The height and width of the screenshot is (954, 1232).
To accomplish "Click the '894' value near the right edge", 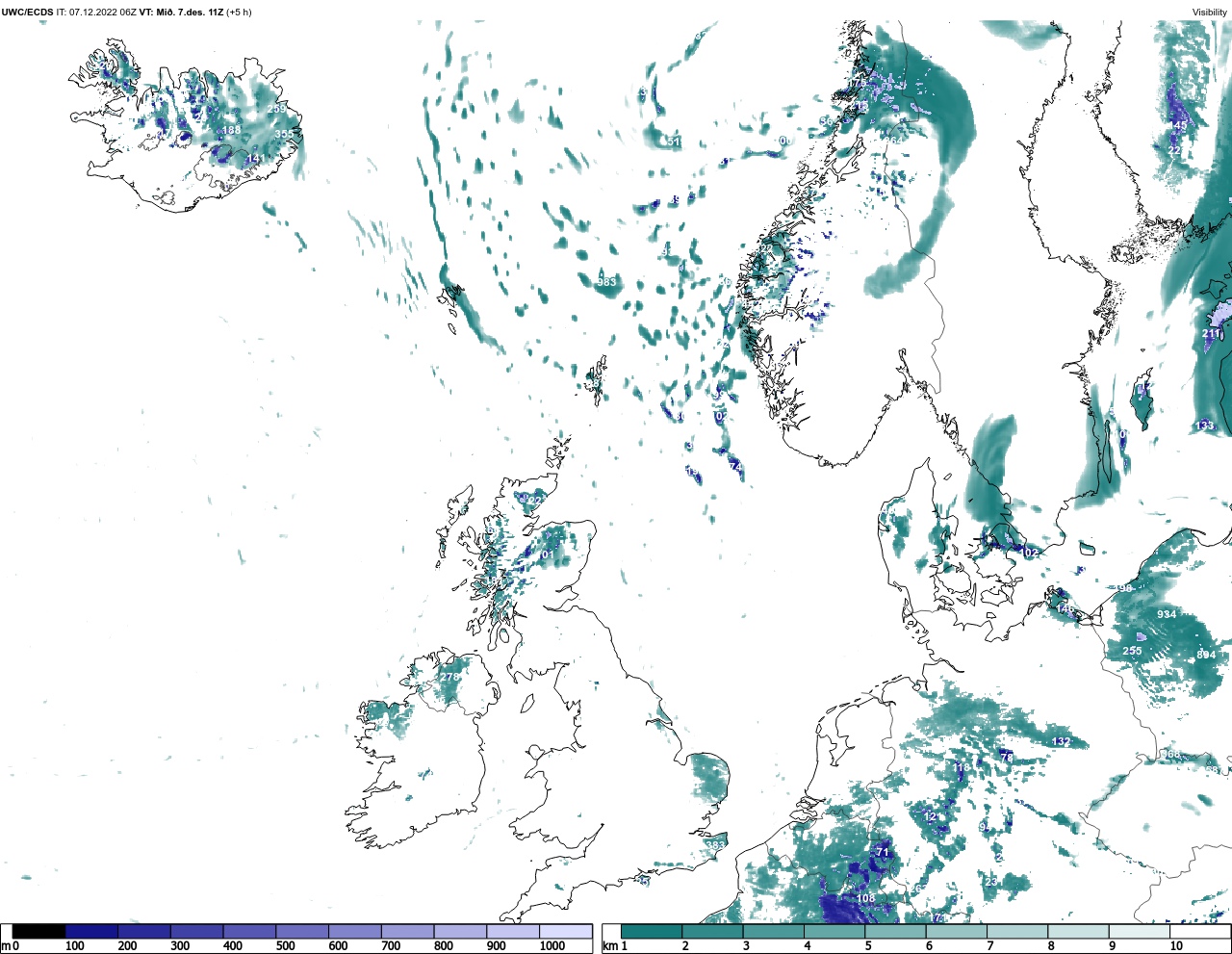I will point(1206,655).
